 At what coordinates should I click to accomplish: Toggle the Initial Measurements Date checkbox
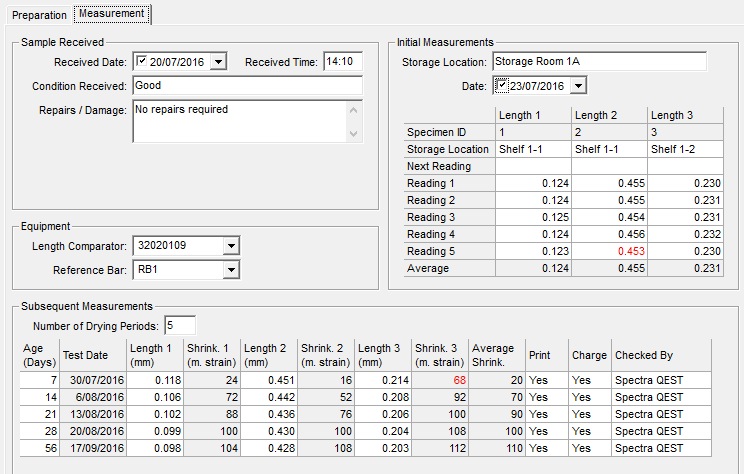pyautogui.click(x=502, y=86)
